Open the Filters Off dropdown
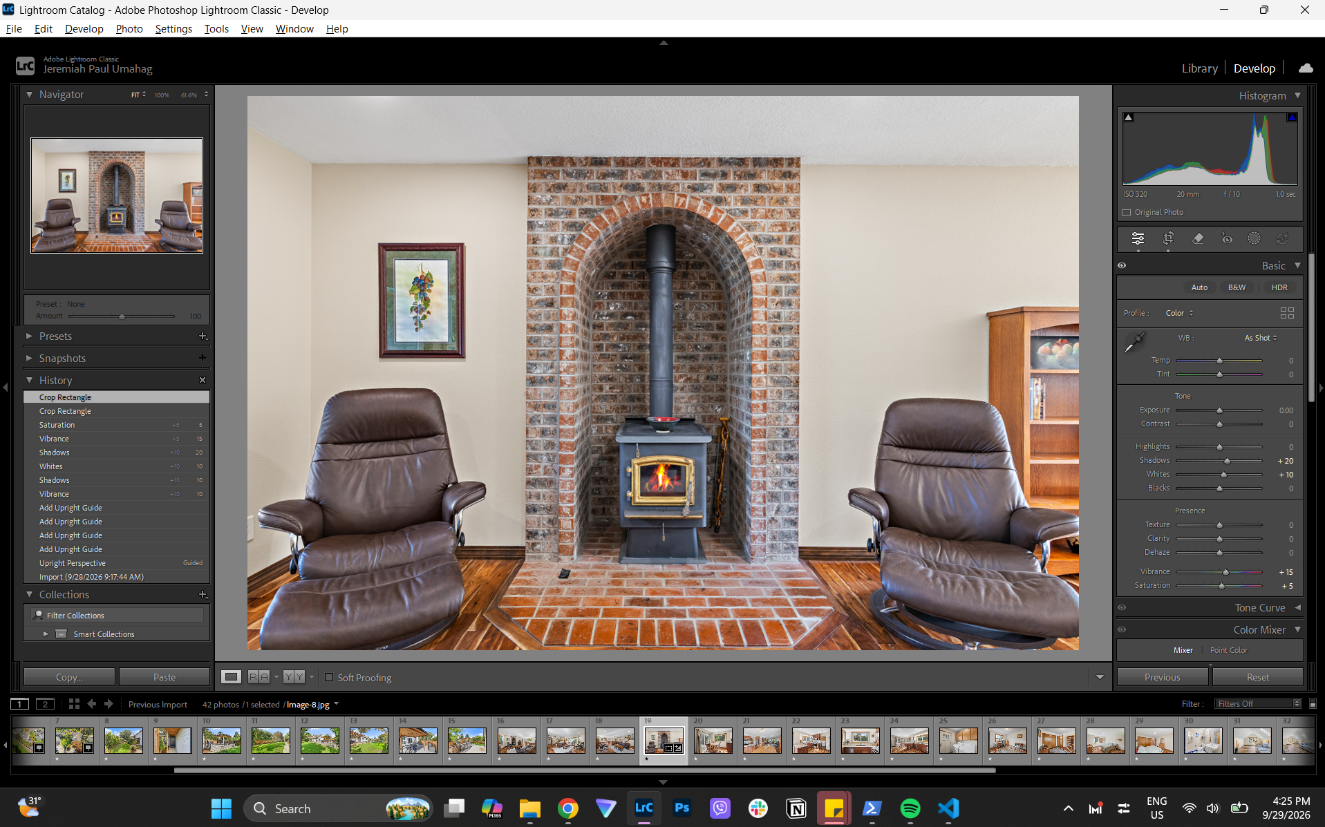 [x=1258, y=704]
